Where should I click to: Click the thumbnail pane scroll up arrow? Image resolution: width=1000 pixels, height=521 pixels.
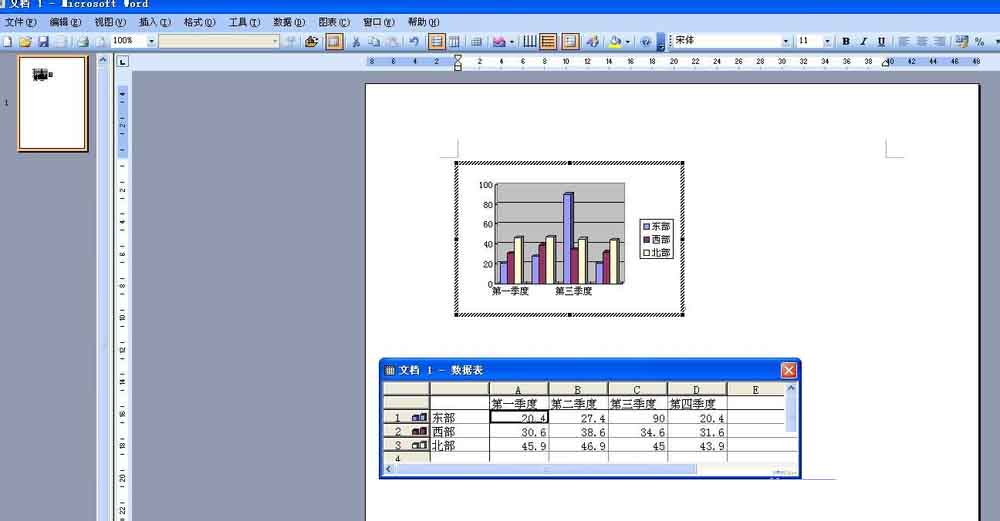[103, 61]
